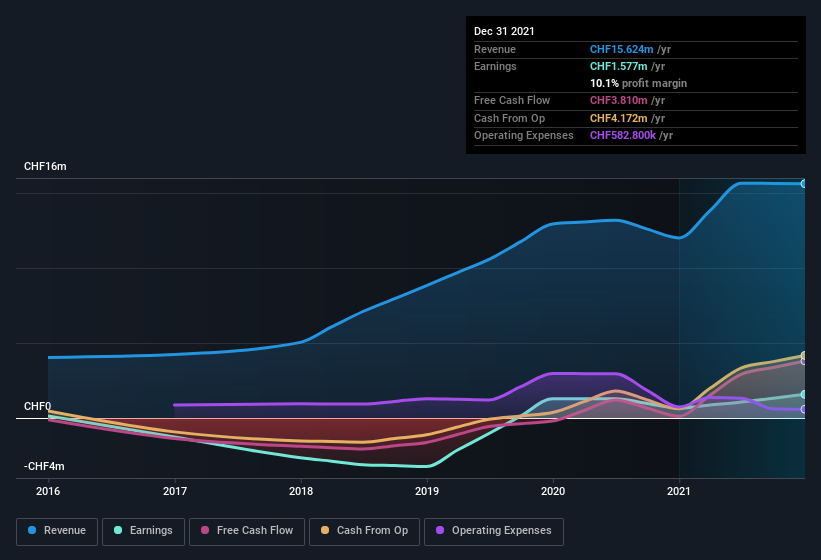Toggle Cash From Op legend item
821x560 pixels.
[x=364, y=531]
